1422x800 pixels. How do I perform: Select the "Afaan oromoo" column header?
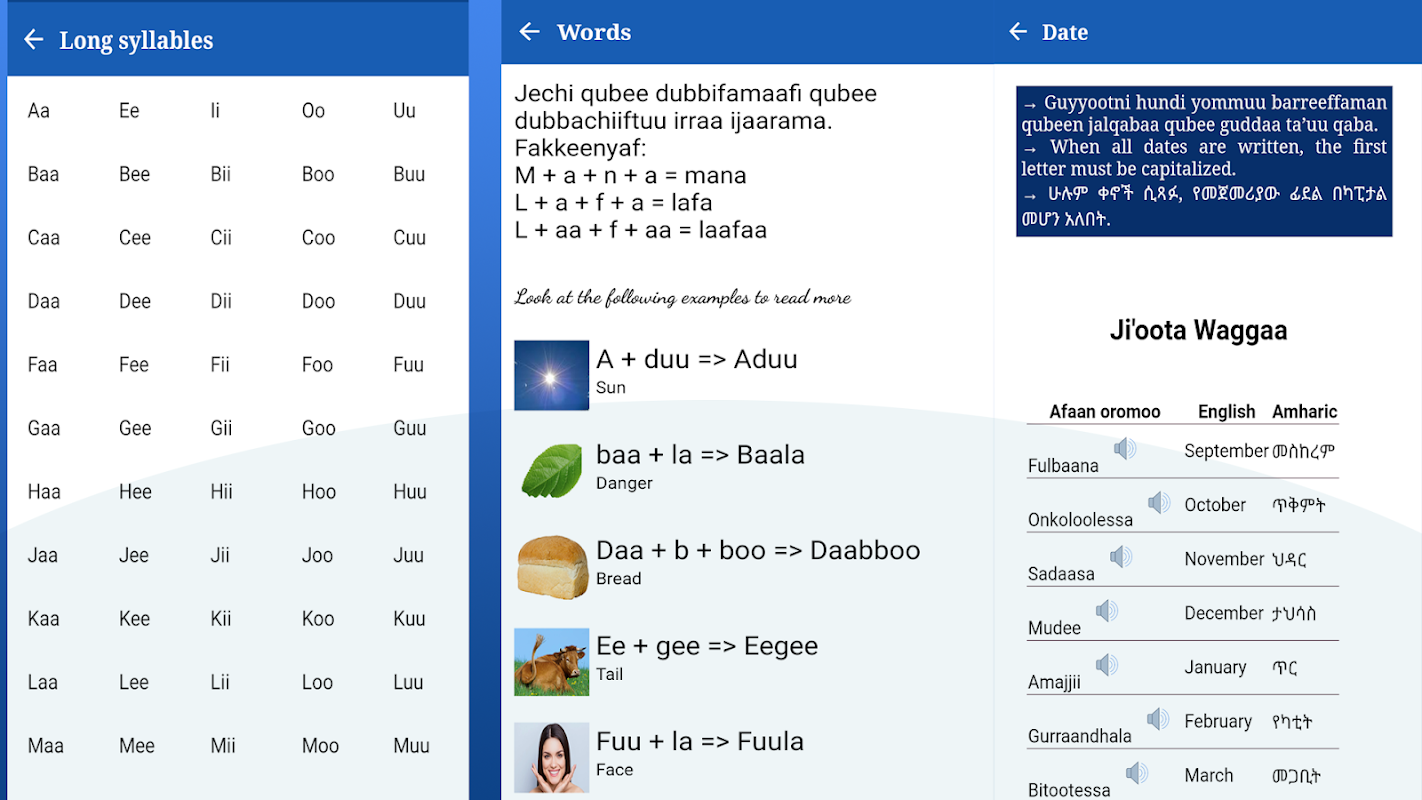(x=1105, y=412)
